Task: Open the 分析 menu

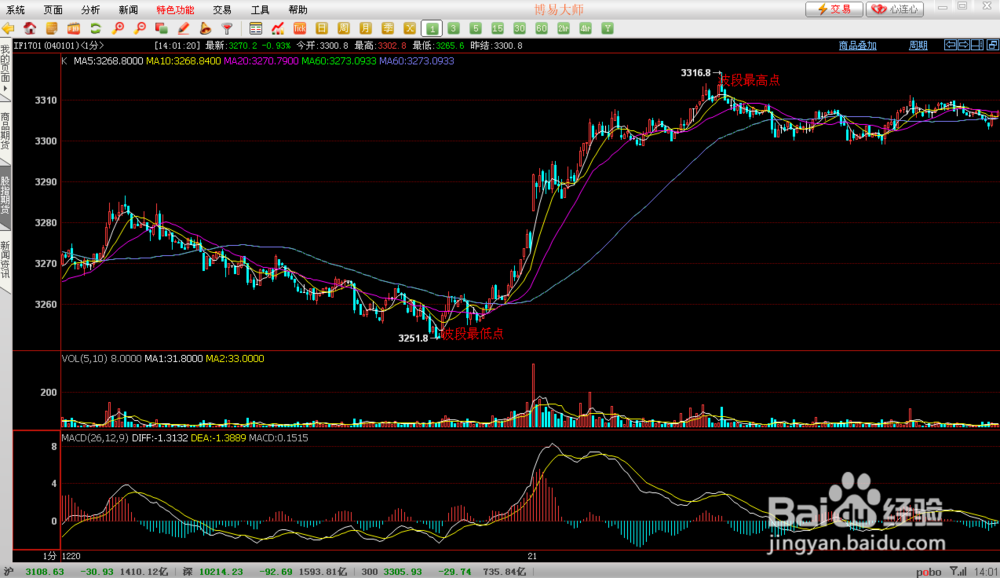Action: (x=91, y=10)
